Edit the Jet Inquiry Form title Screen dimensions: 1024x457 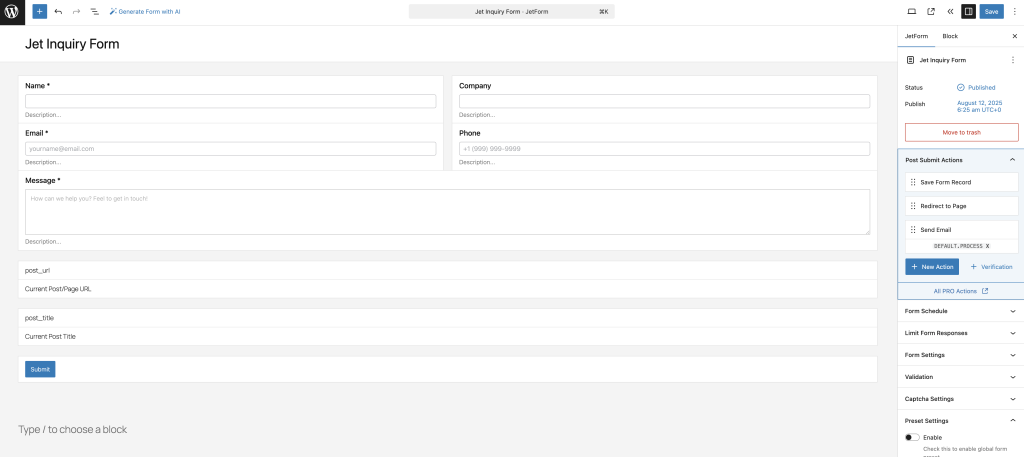point(72,44)
